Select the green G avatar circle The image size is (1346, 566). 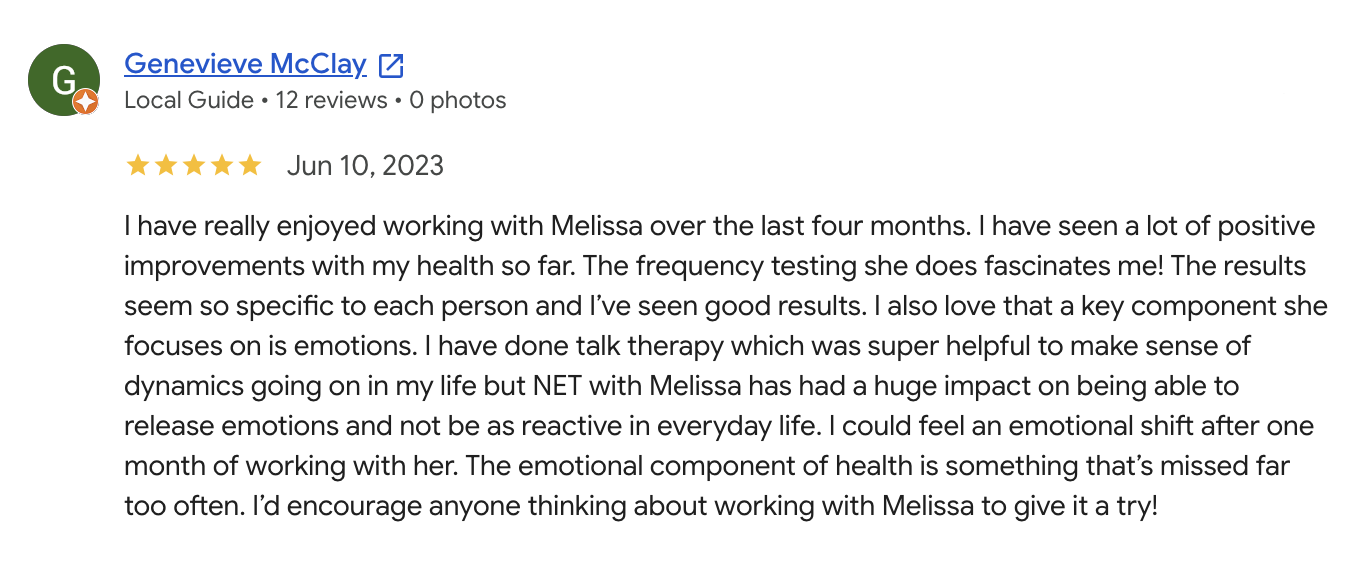coord(63,80)
